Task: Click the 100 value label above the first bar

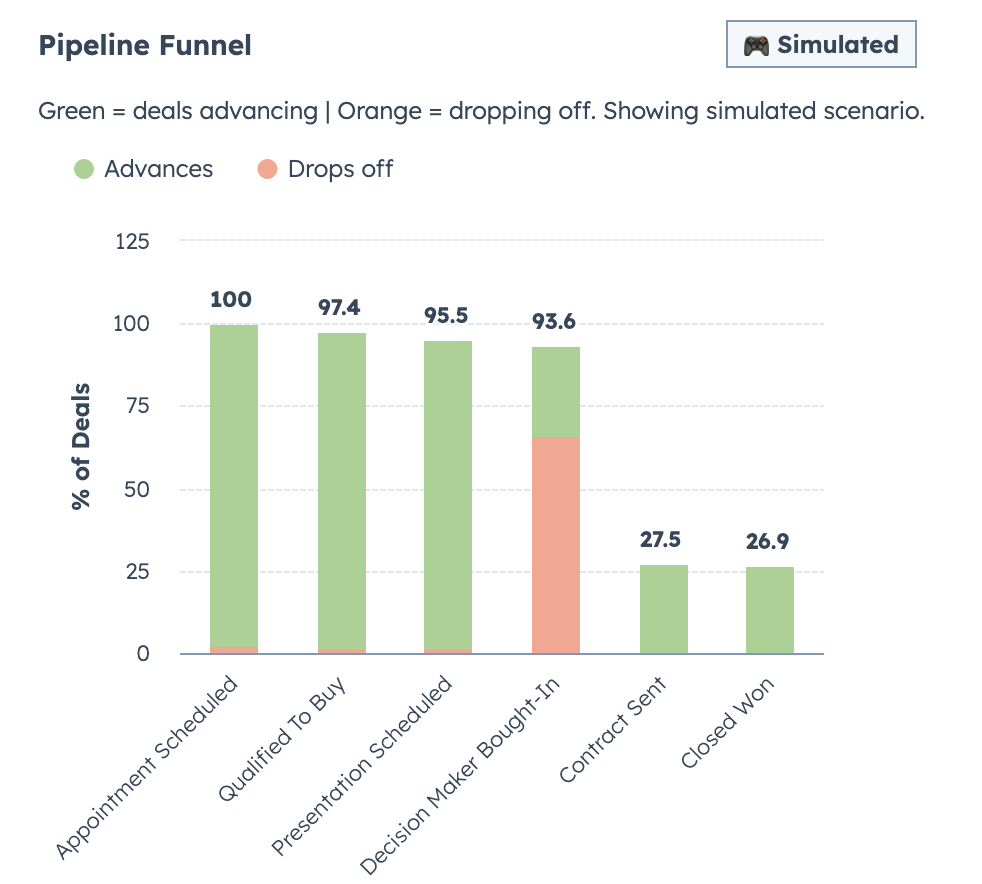Action: tap(231, 298)
